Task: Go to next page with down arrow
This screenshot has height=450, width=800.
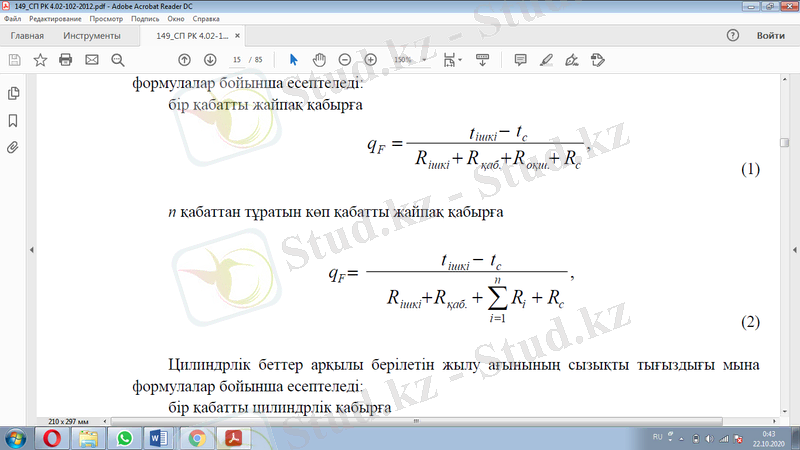Action: (x=210, y=60)
